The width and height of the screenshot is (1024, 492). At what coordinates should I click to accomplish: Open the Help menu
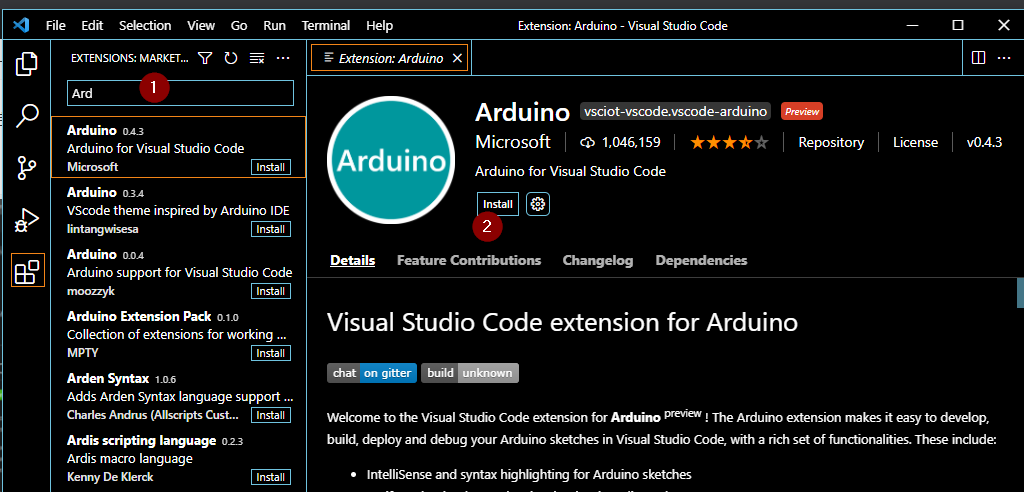tap(379, 26)
